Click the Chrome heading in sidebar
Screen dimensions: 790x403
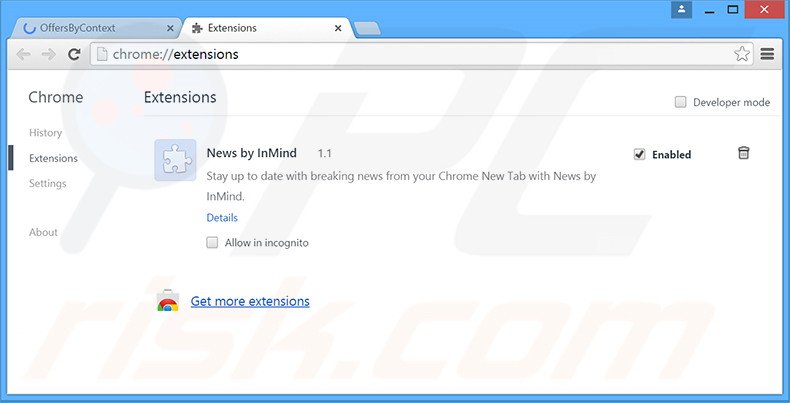coord(55,97)
